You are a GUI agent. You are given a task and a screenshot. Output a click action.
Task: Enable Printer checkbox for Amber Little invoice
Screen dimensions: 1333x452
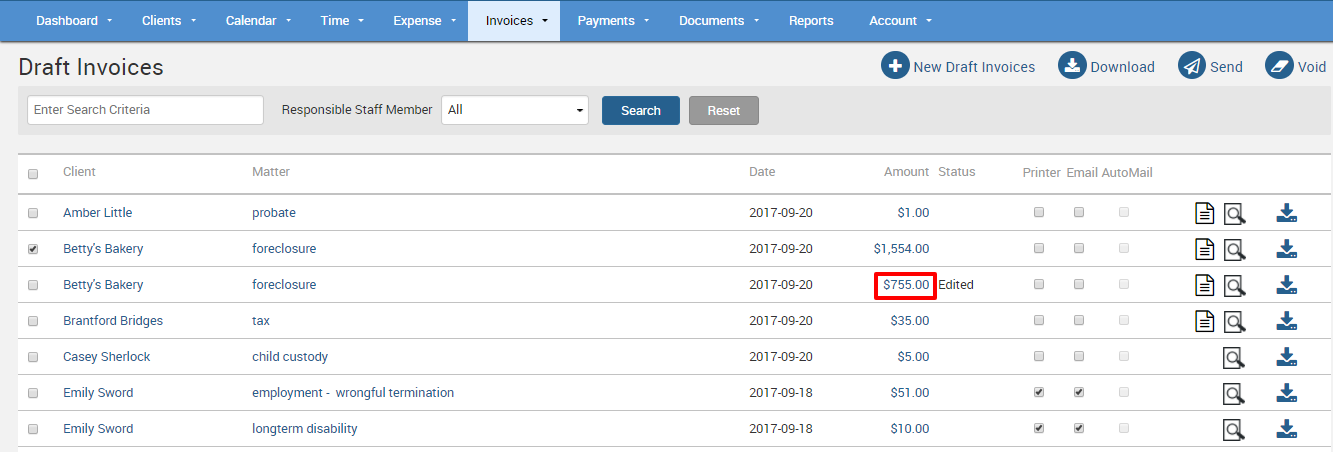click(1039, 213)
